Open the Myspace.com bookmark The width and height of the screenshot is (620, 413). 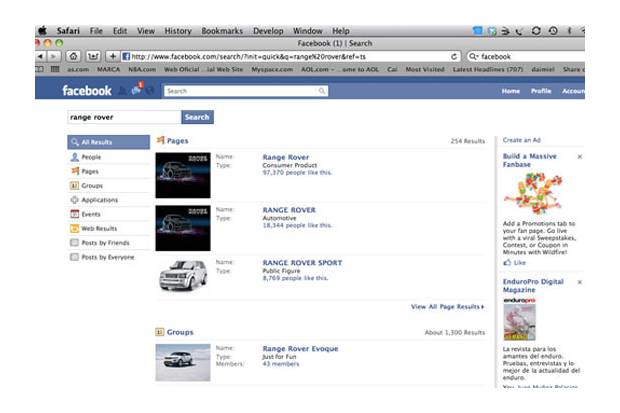pos(272,69)
